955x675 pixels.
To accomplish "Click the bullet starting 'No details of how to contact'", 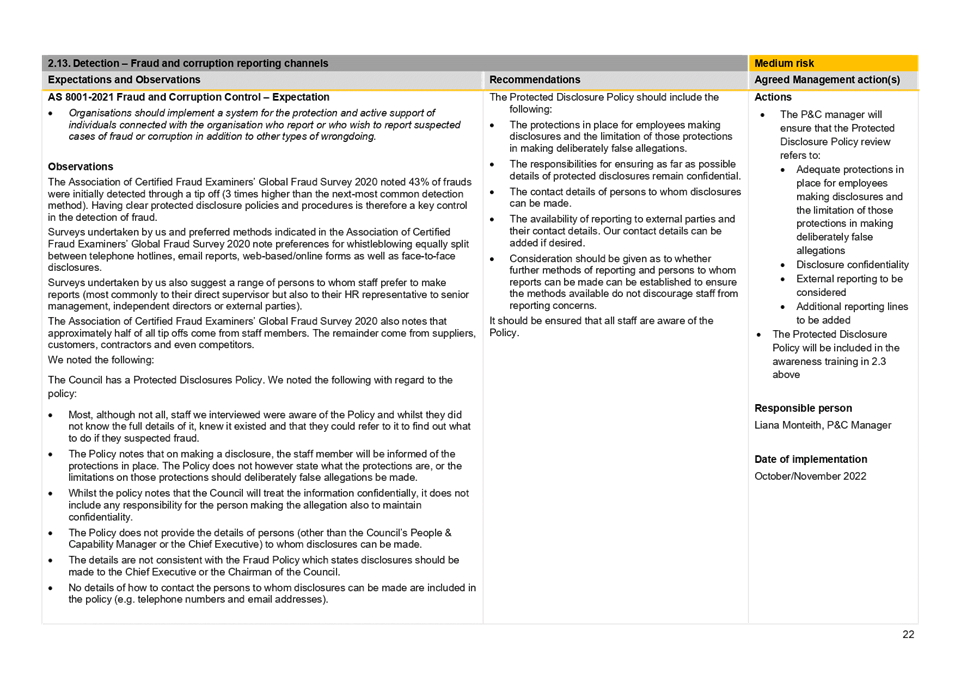I will tap(272, 593).
